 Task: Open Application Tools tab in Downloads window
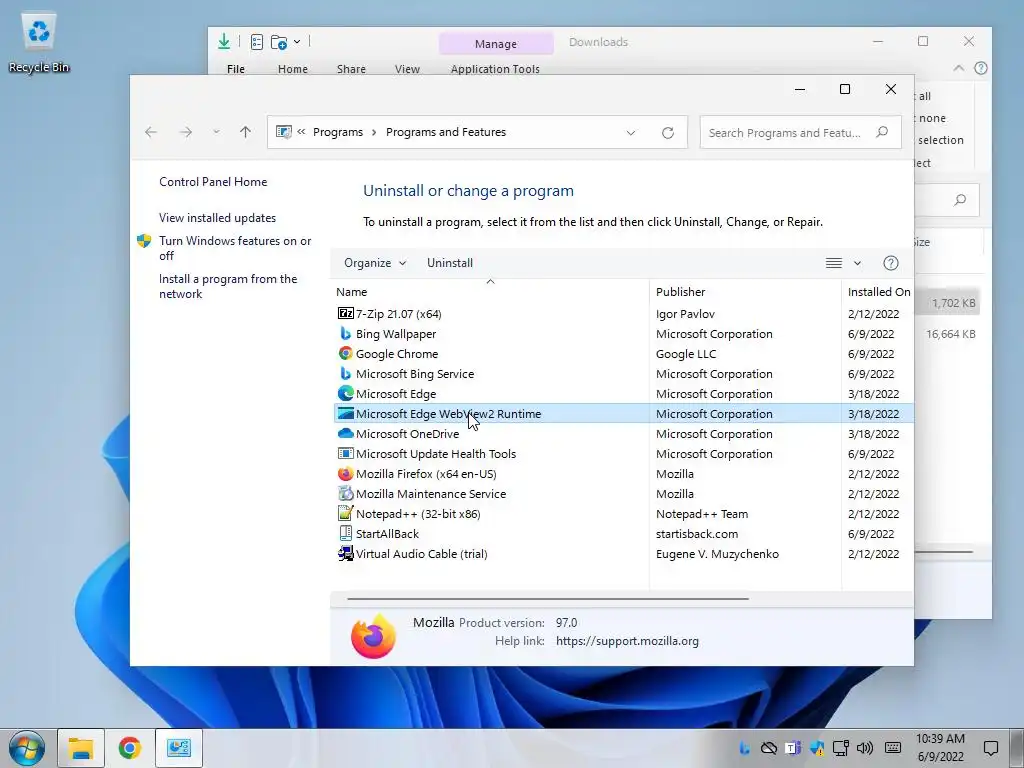(x=495, y=69)
